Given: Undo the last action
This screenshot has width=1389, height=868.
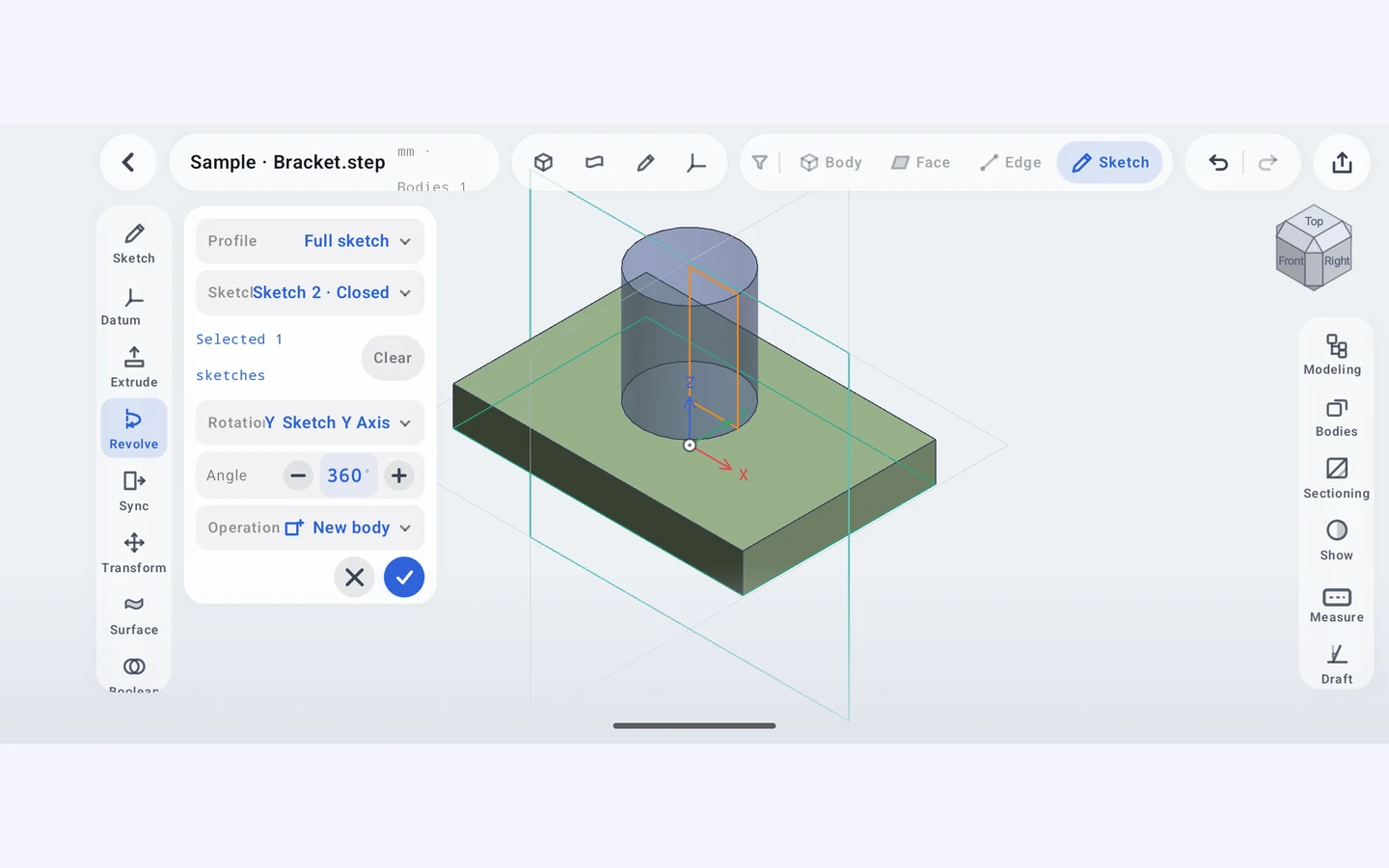Looking at the screenshot, I should (1218, 162).
